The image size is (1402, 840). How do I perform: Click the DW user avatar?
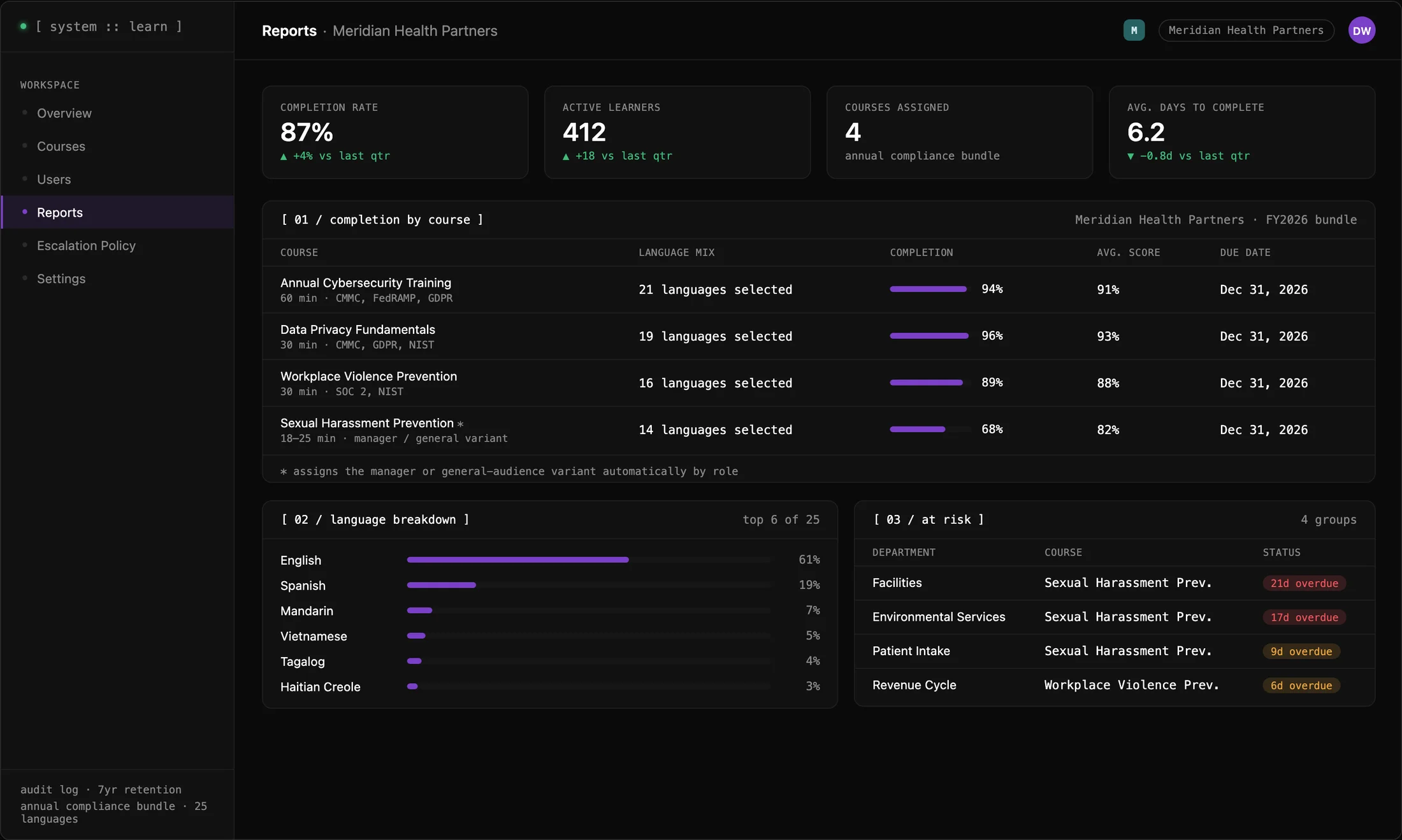click(x=1361, y=30)
